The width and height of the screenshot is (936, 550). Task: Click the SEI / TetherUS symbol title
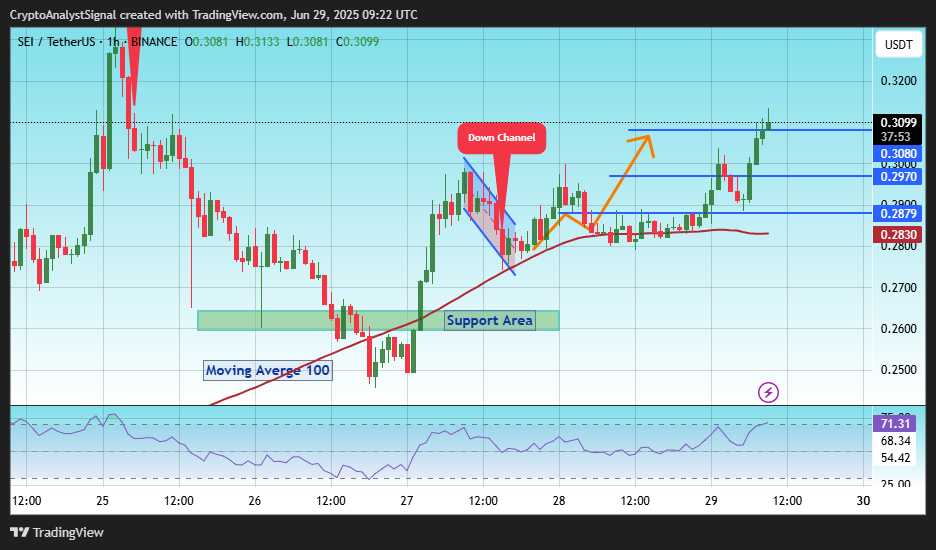[x=56, y=42]
